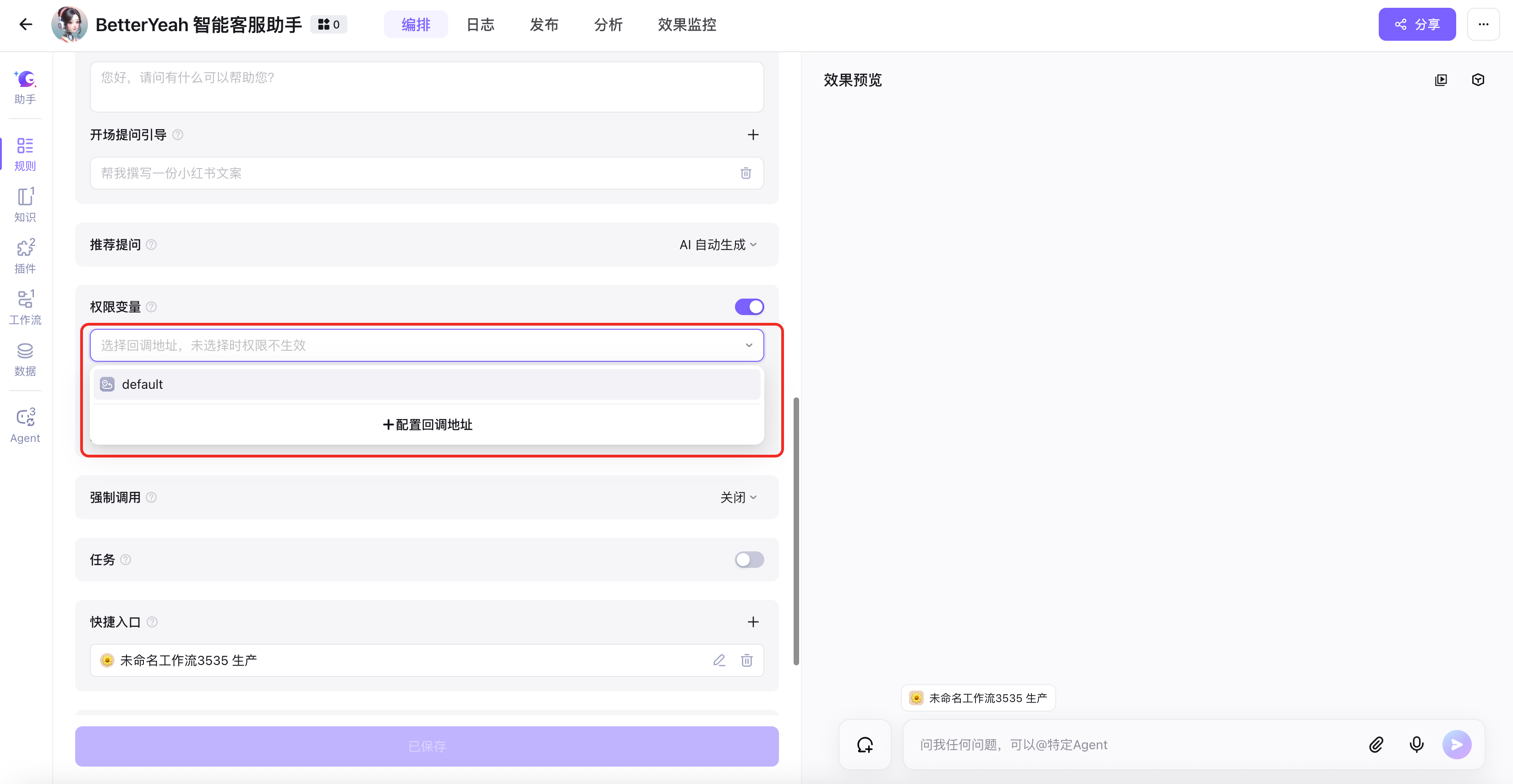1513x784 pixels.
Task: Click 配置回调地址 link in dropdown
Action: point(427,424)
